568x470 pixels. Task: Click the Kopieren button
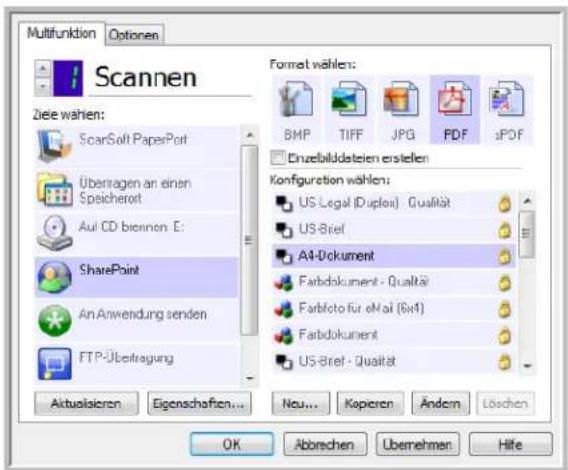tap(370, 403)
